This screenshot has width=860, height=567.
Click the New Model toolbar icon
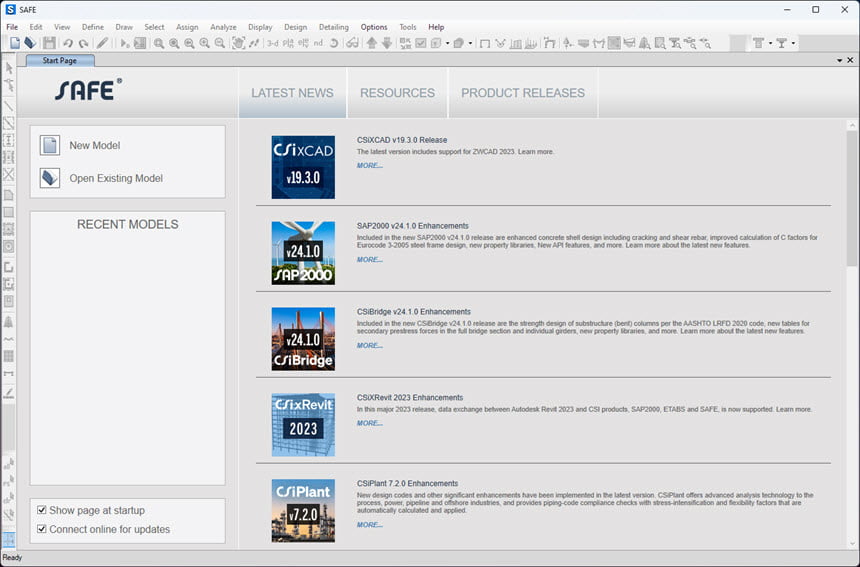point(15,43)
